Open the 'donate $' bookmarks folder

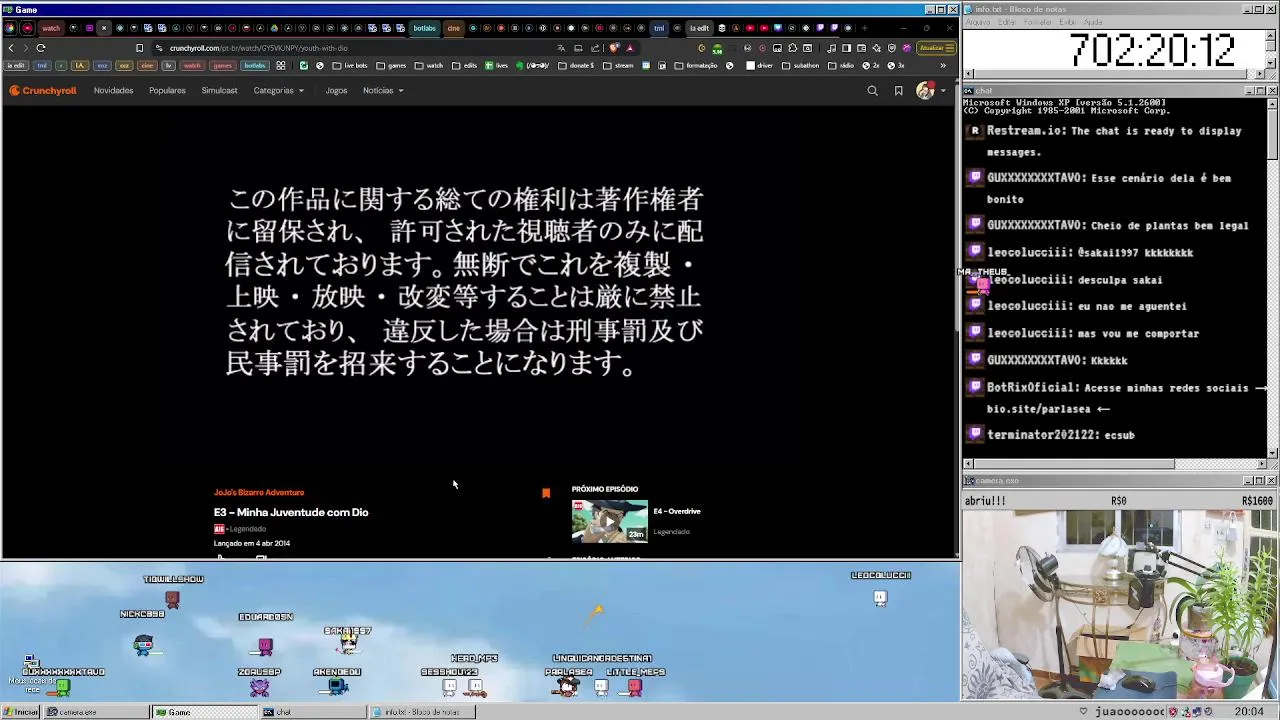[576, 66]
